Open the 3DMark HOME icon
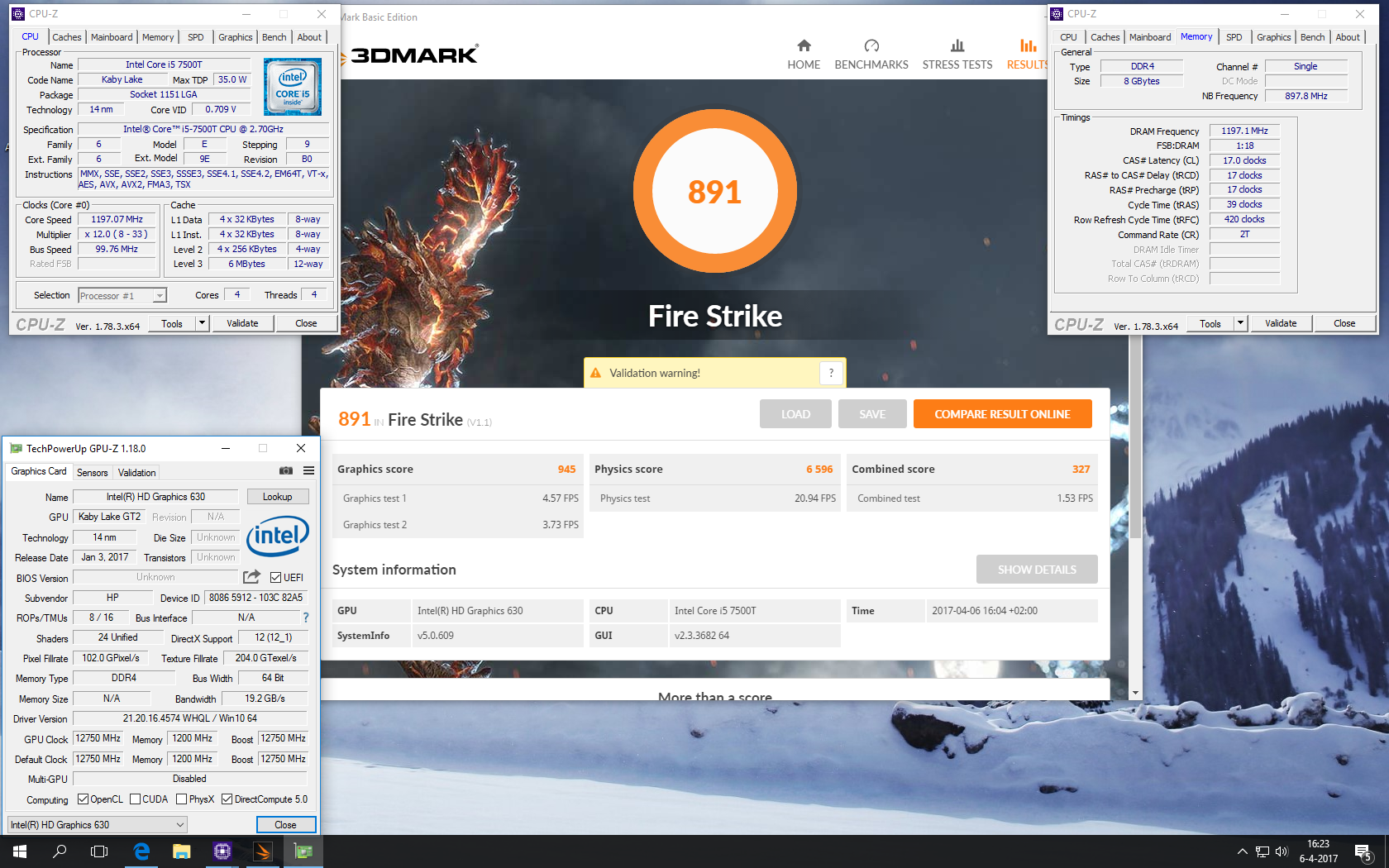Image resolution: width=1389 pixels, height=868 pixels. click(x=804, y=45)
